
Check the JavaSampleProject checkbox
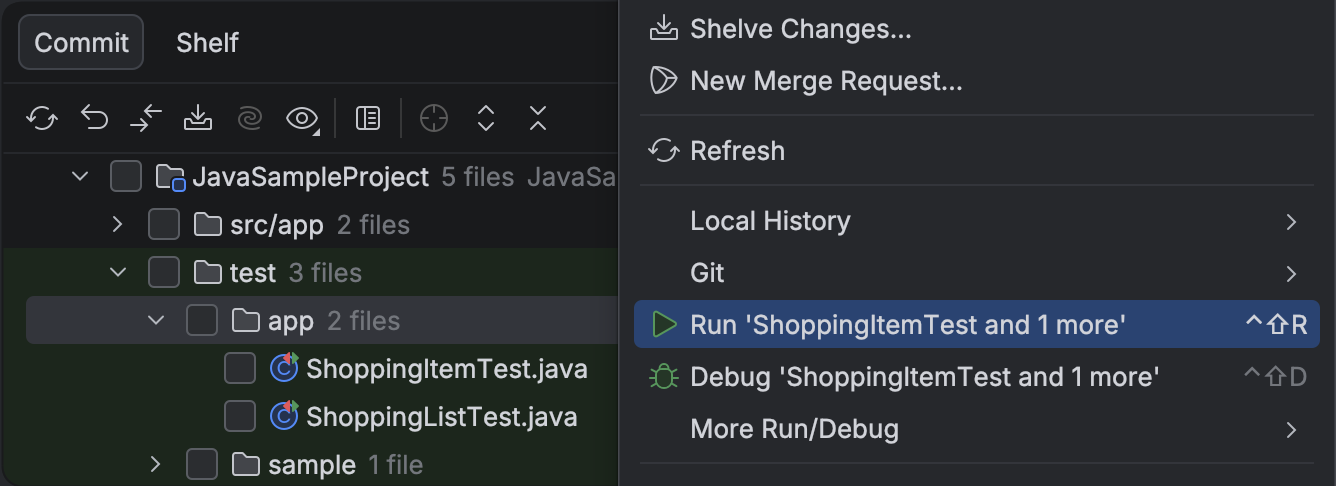(126, 177)
